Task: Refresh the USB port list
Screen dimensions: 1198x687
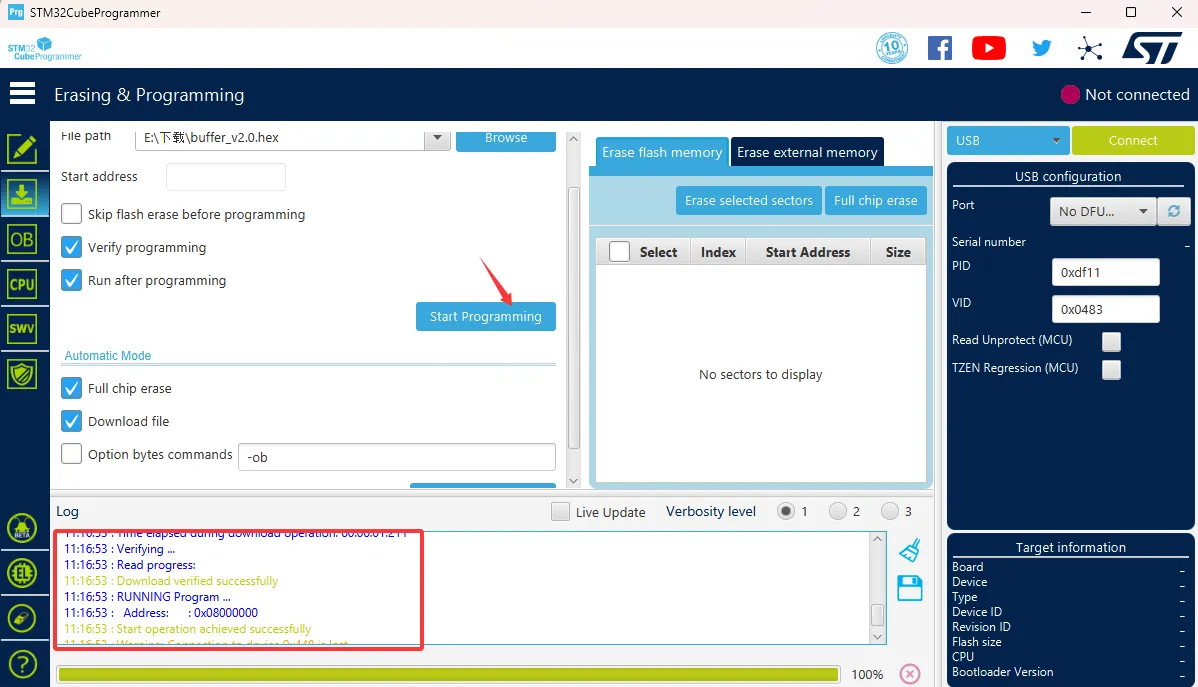Action: point(1173,211)
